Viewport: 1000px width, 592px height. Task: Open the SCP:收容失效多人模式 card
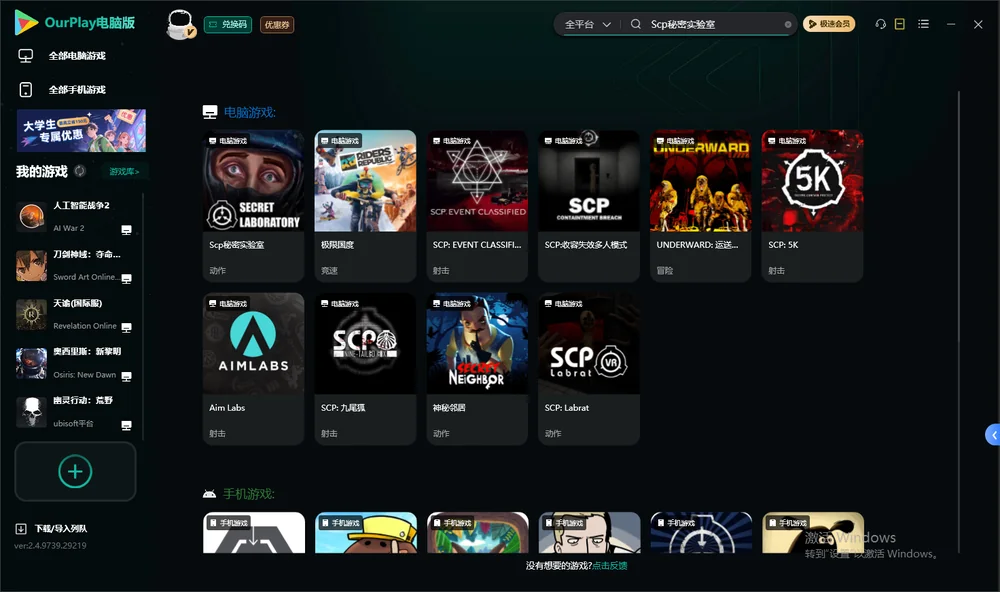pyautogui.click(x=589, y=205)
